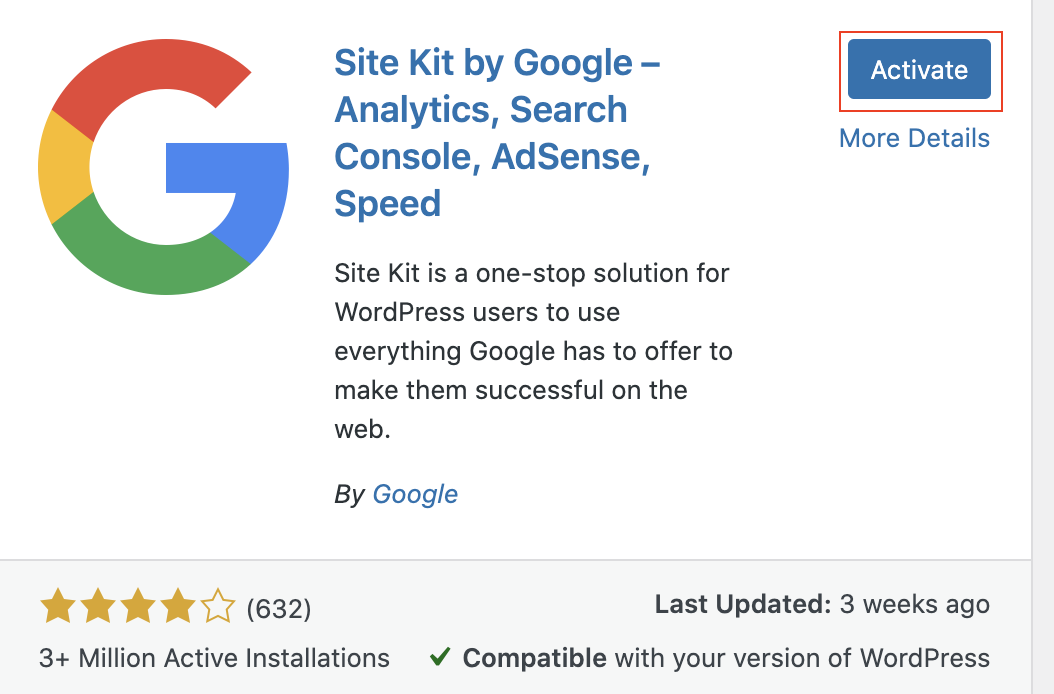Click the empty fifth rating star
This screenshot has width=1054, height=694.
pos(217,607)
